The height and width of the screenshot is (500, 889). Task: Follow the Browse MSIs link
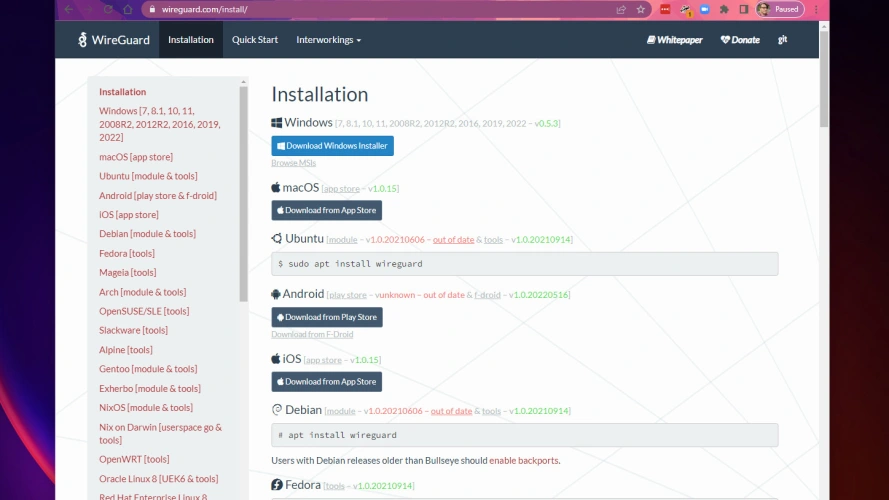click(291, 162)
